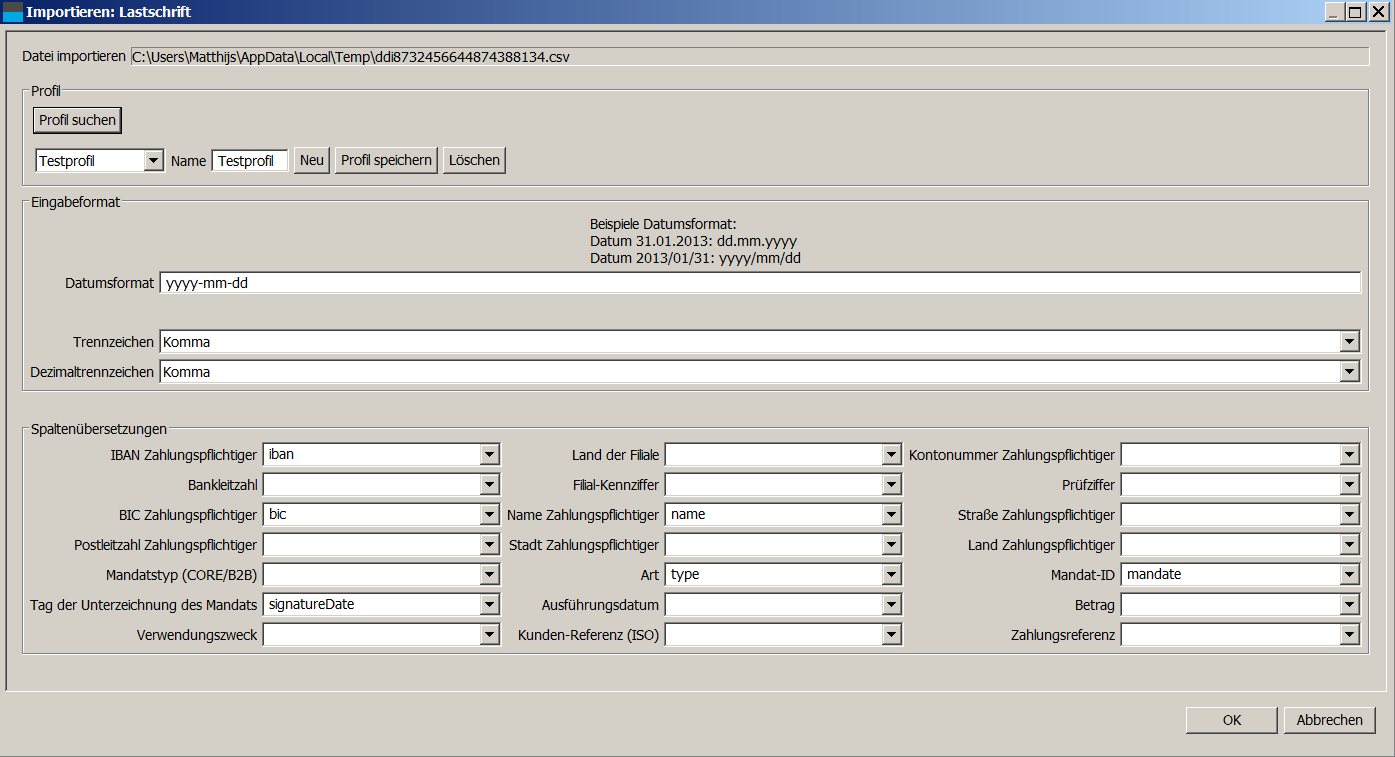Expand IBAN Zahlungspflichtiger column dropdown

(x=381, y=454)
